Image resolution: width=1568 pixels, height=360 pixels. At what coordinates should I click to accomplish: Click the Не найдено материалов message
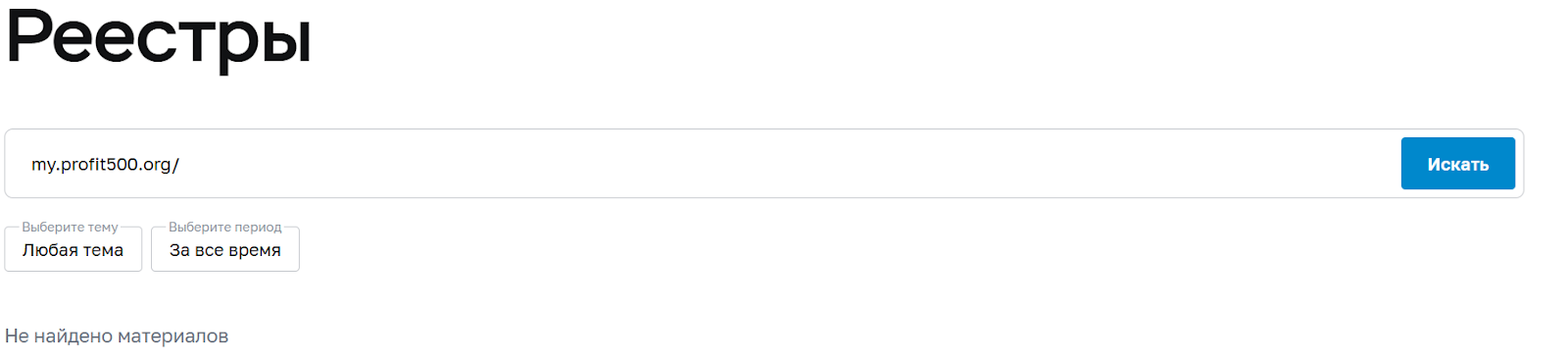(x=117, y=335)
